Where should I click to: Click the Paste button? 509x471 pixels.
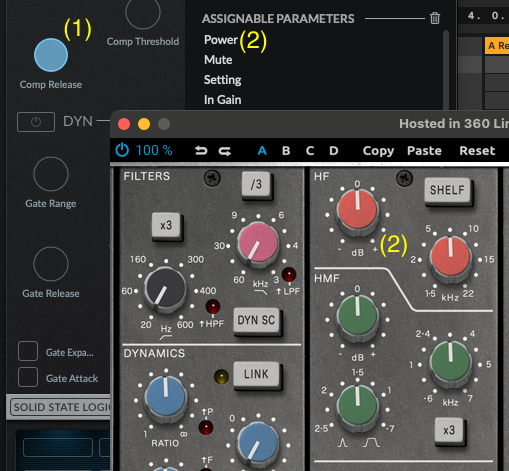pyautogui.click(x=424, y=151)
